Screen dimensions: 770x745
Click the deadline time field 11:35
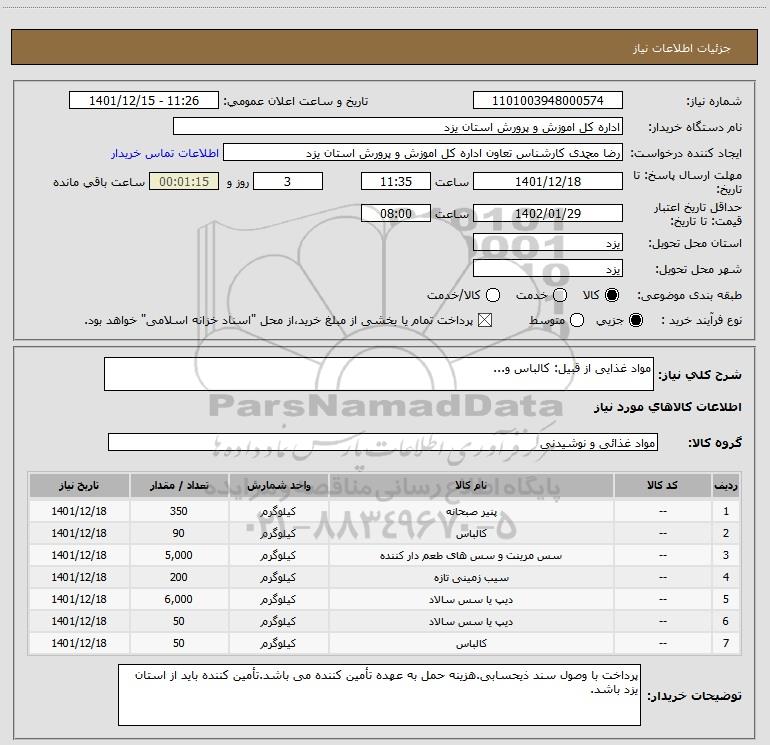pos(396,181)
